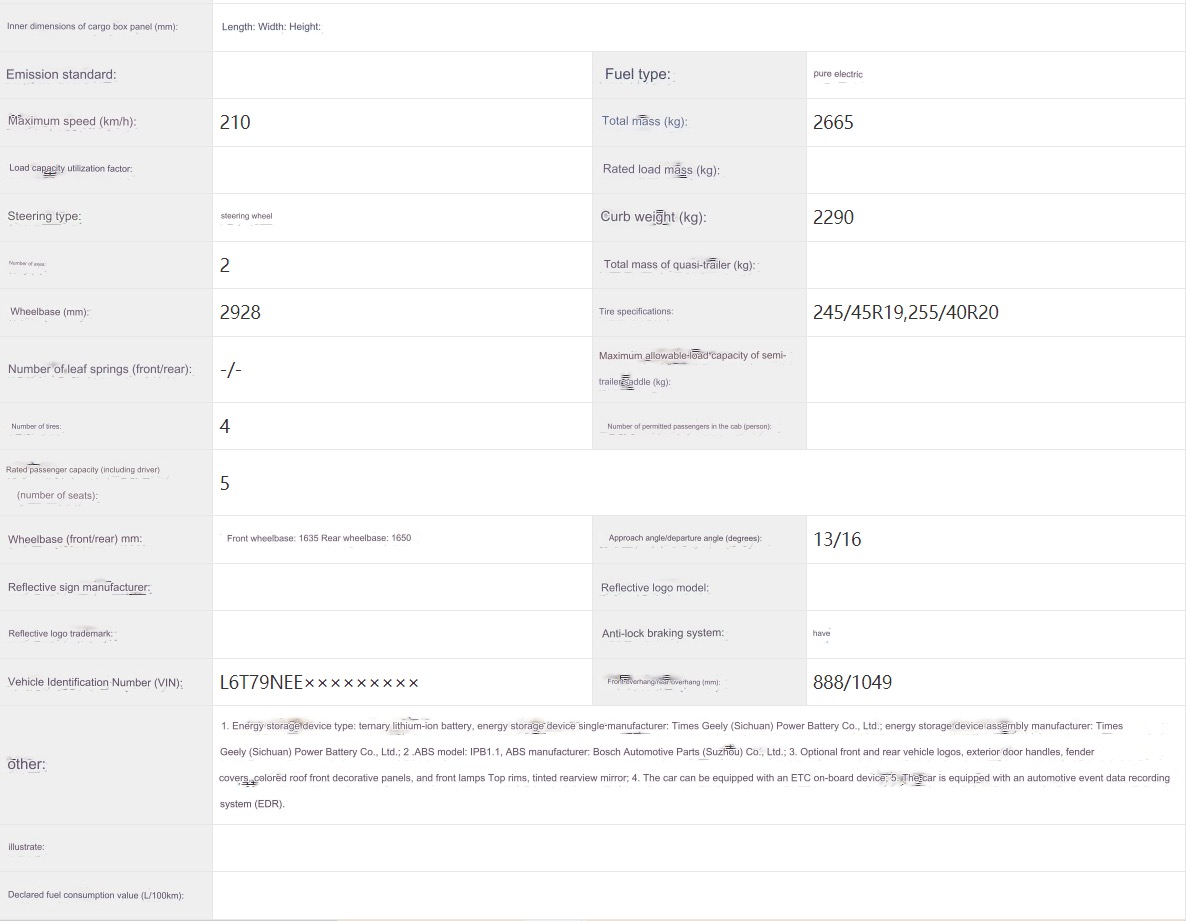Screen dimensions: 1186x921
Task: Click the curb weight value 2290
Action: pyautogui.click(x=833, y=218)
